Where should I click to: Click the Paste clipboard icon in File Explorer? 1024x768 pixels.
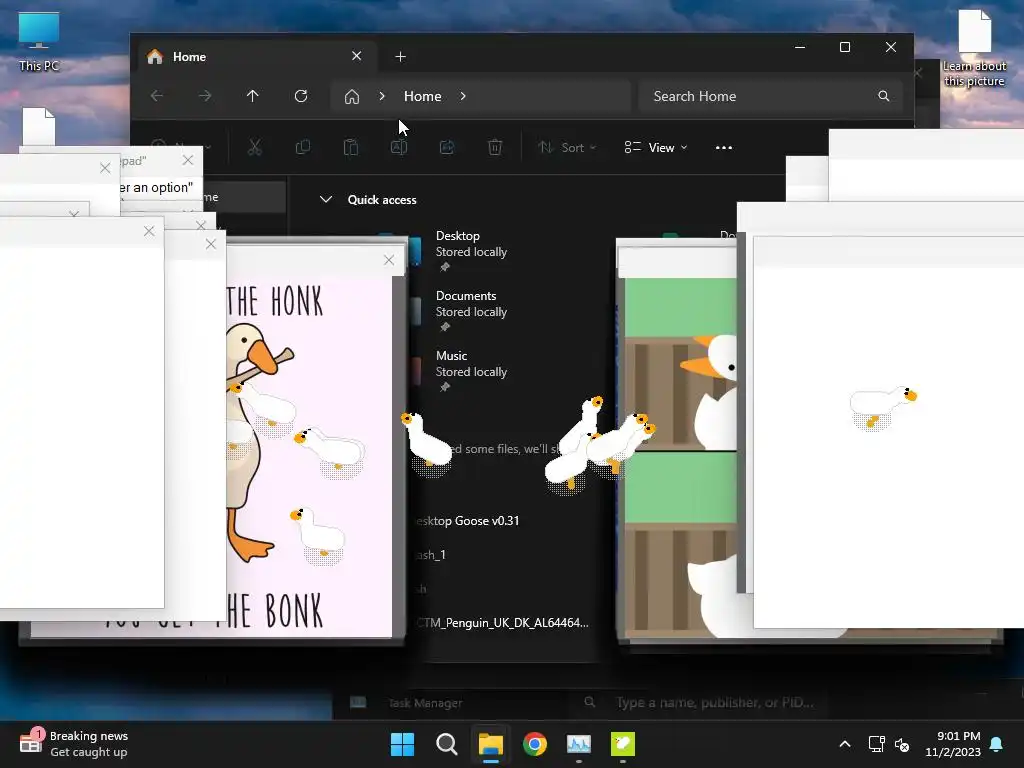coord(351,148)
